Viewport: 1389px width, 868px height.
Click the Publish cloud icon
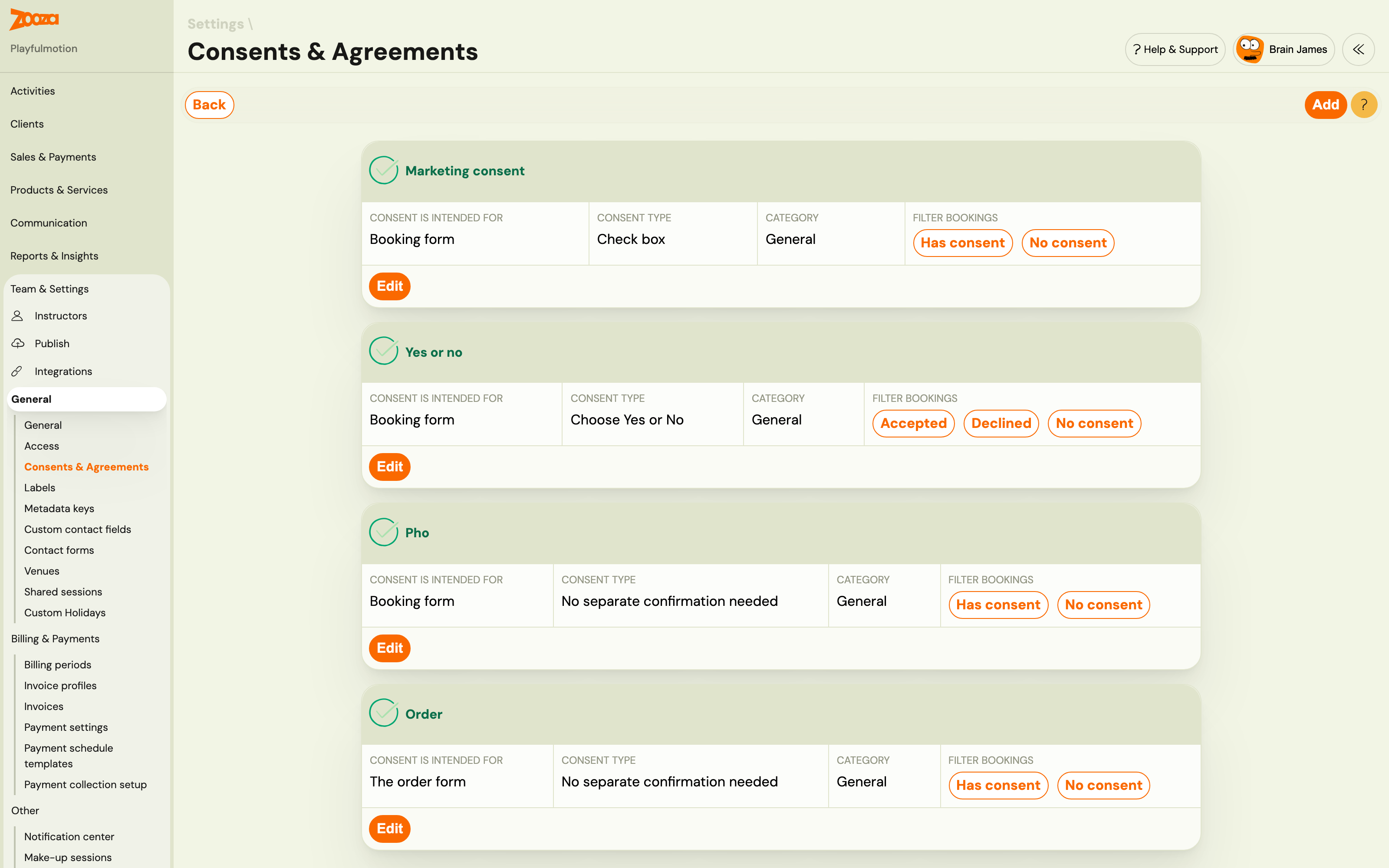point(18,343)
